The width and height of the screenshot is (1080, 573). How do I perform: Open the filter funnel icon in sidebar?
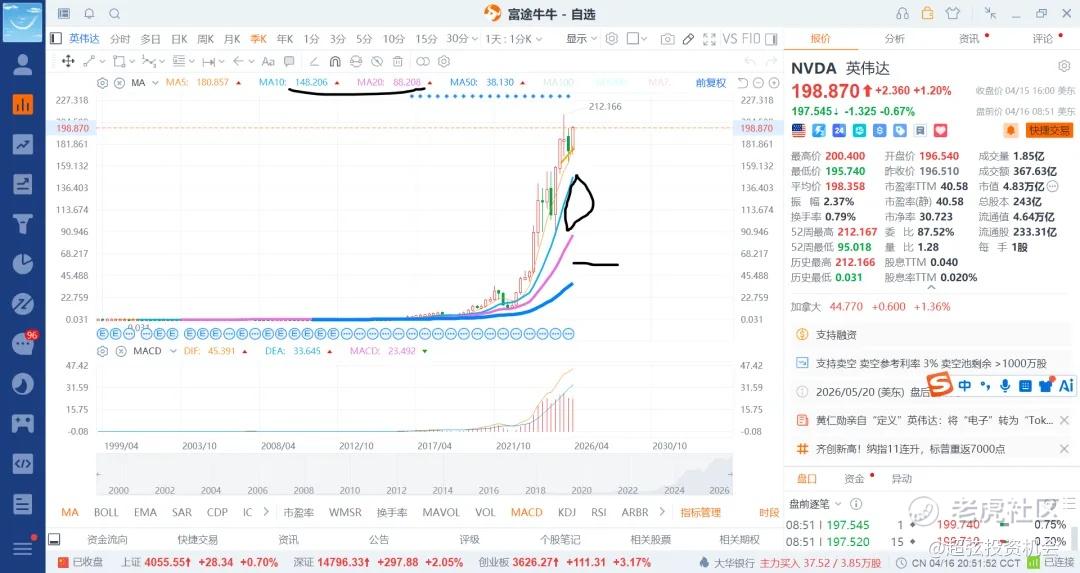coord(23,224)
